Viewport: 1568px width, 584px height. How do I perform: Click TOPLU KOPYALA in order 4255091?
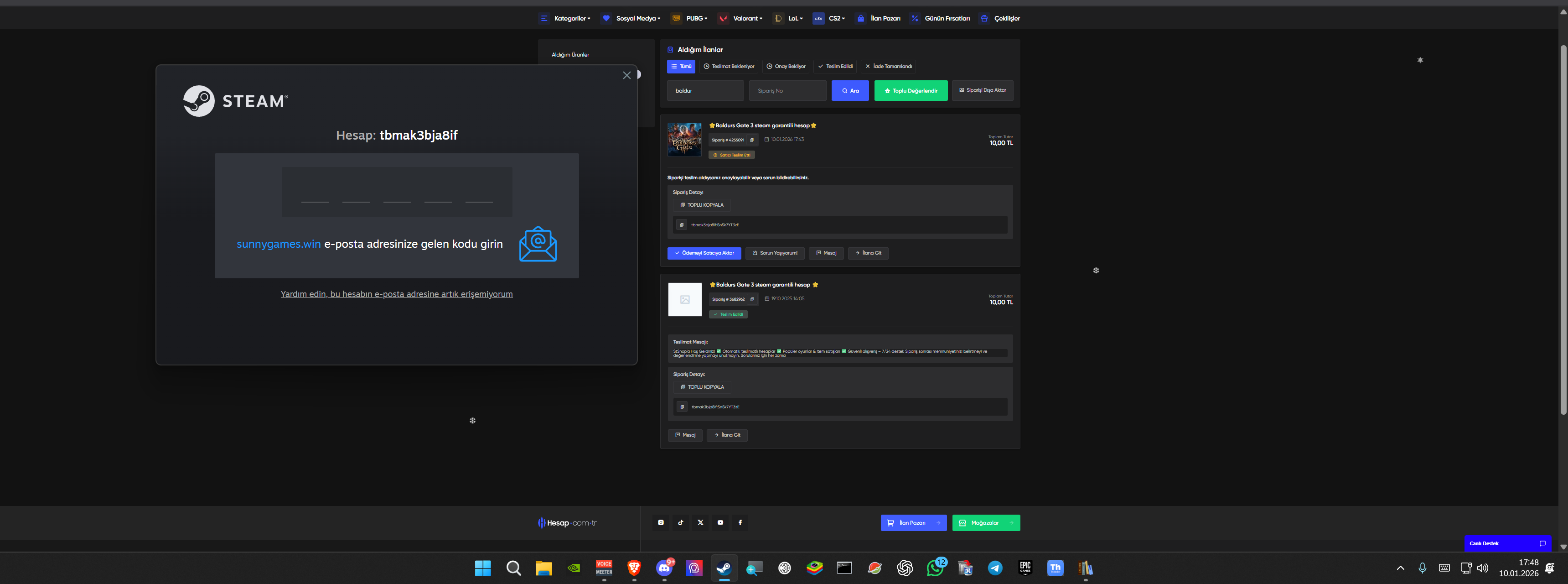(702, 205)
